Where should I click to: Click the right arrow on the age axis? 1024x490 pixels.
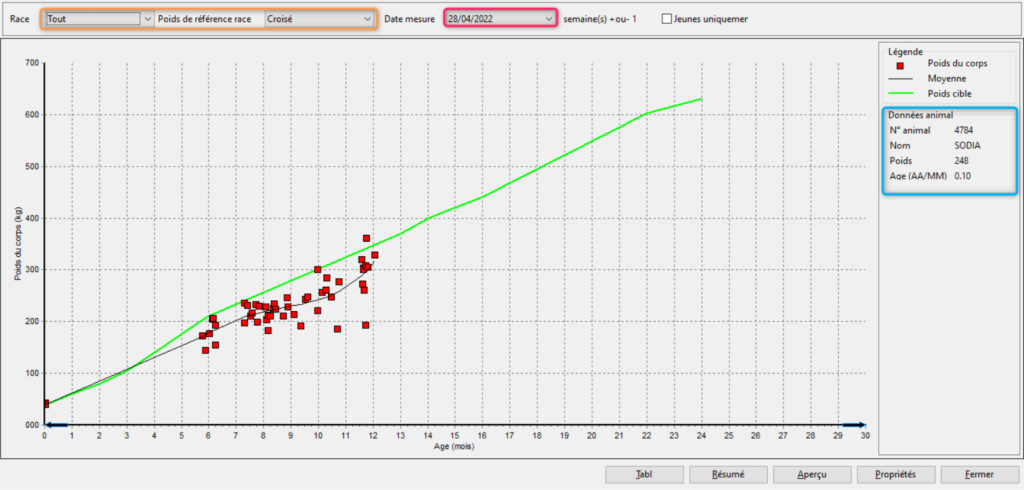852,425
